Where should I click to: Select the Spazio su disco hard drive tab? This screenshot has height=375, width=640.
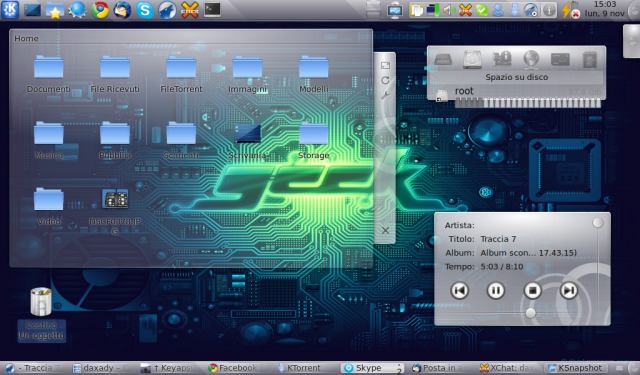[x=472, y=60]
